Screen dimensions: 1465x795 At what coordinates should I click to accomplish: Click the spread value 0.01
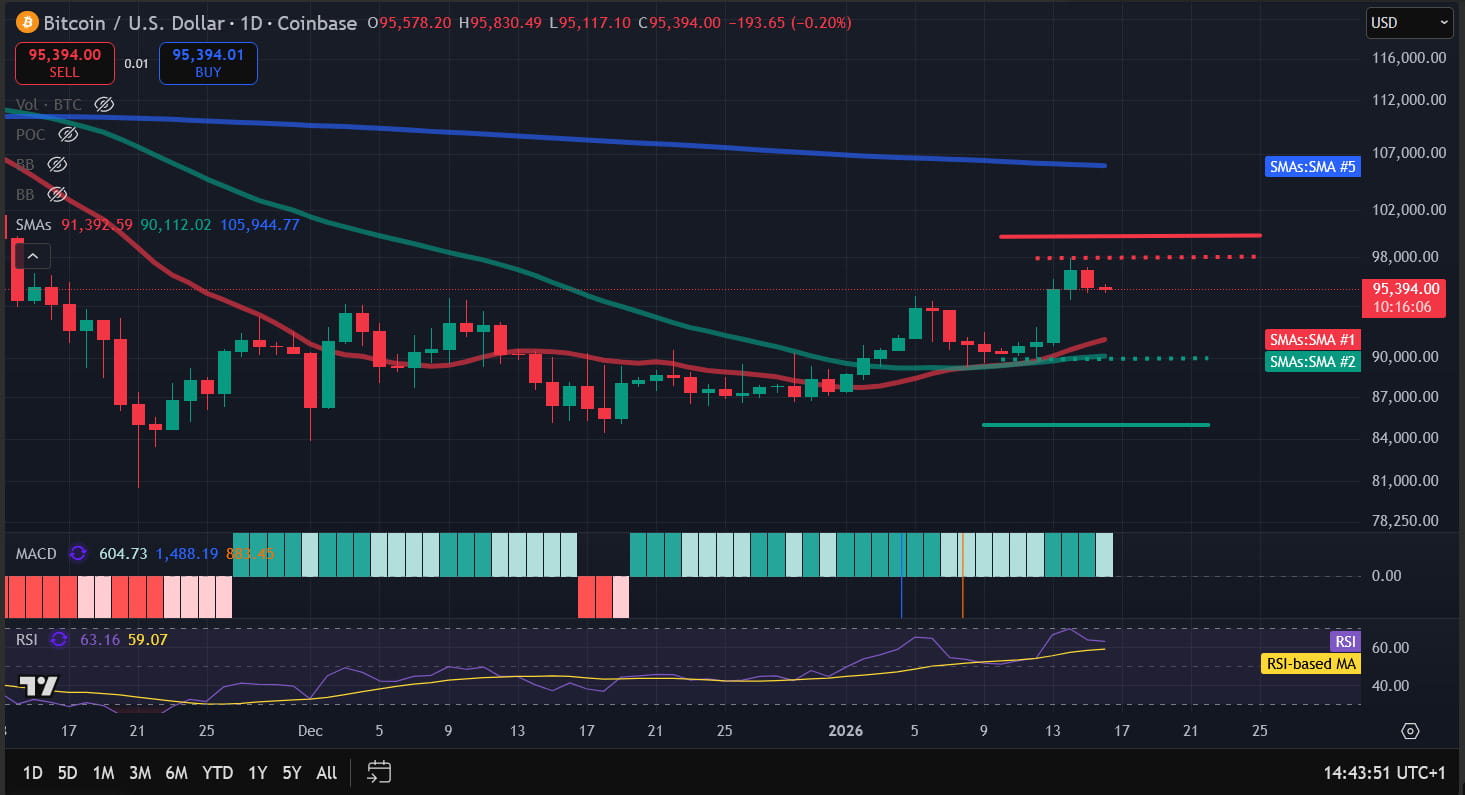(136, 64)
